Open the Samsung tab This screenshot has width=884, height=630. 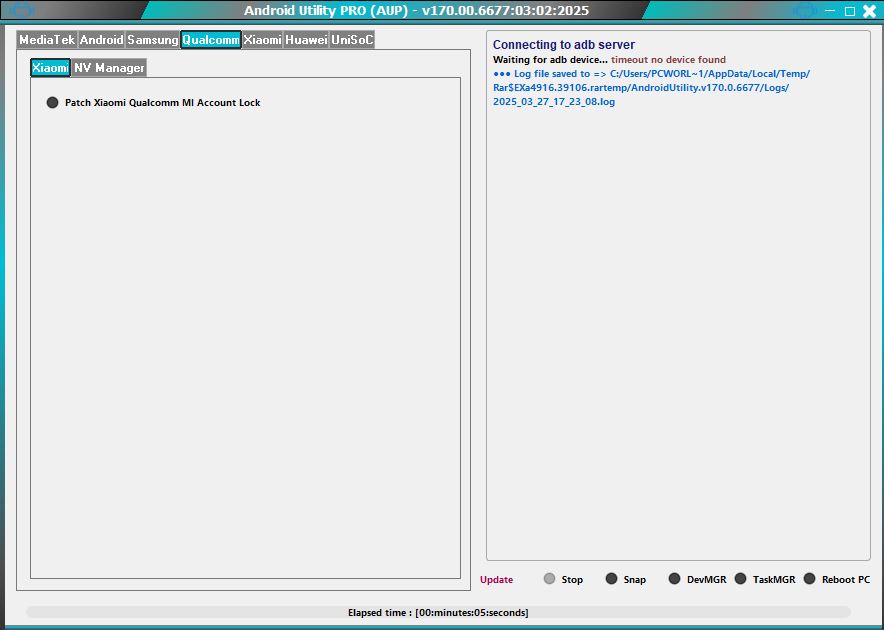pos(151,40)
